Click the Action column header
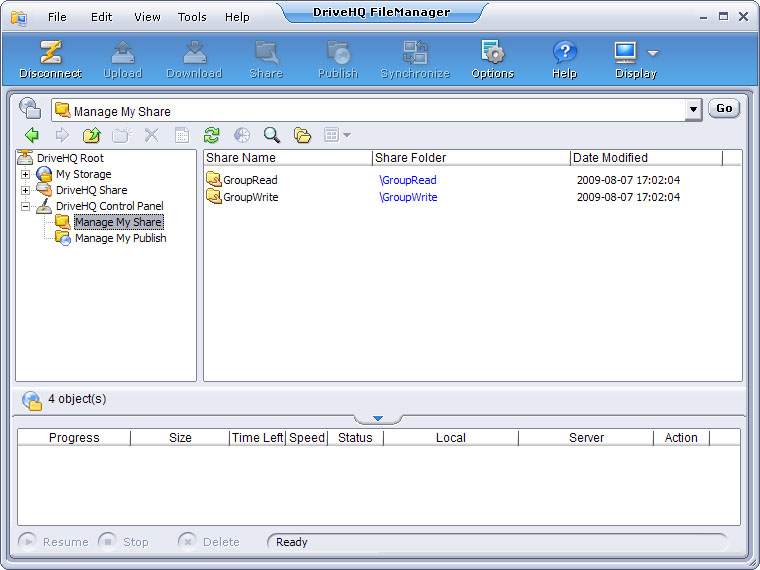Viewport: 760px width, 570px height. tap(681, 438)
